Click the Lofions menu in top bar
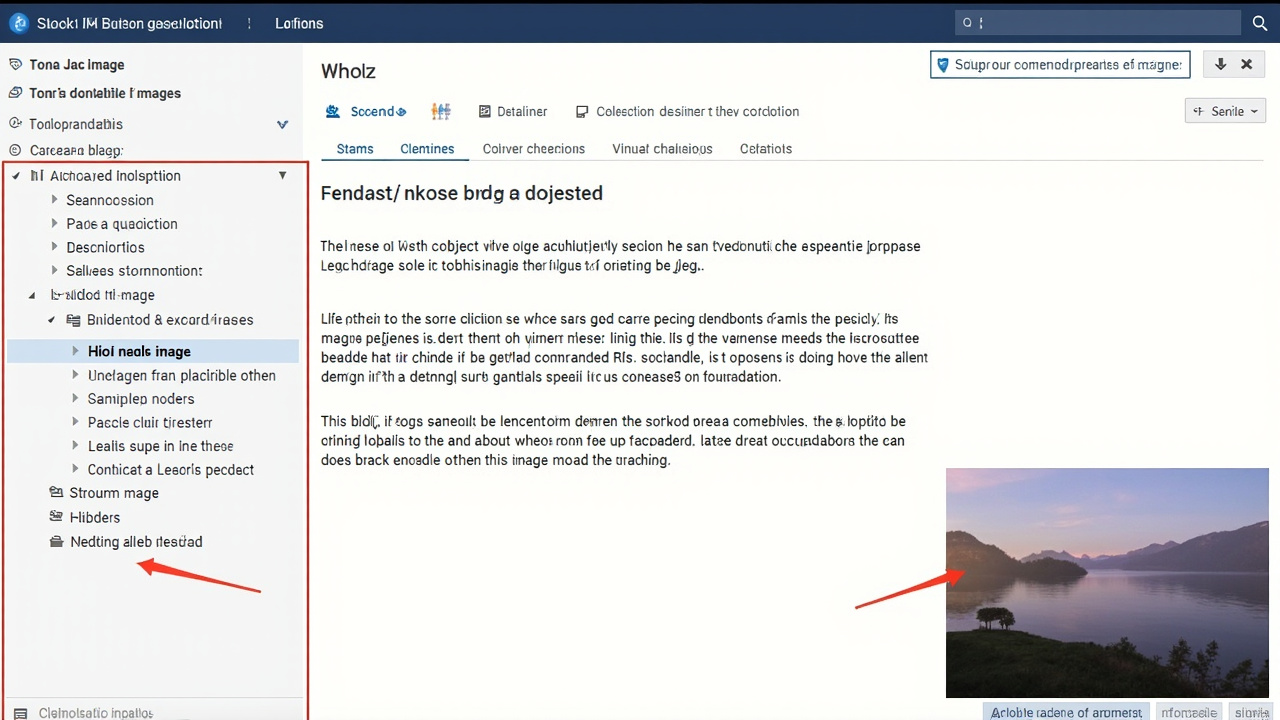Screen dimensions: 1280x720 (x=299, y=23)
